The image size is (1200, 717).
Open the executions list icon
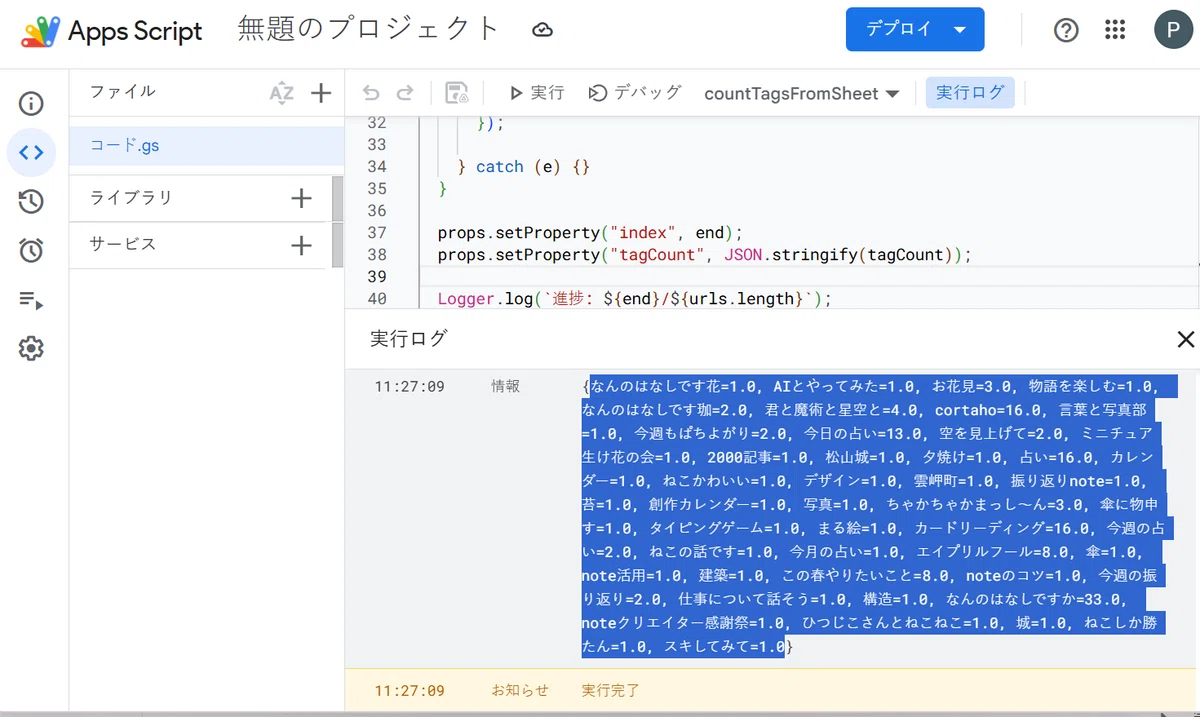pos(31,300)
